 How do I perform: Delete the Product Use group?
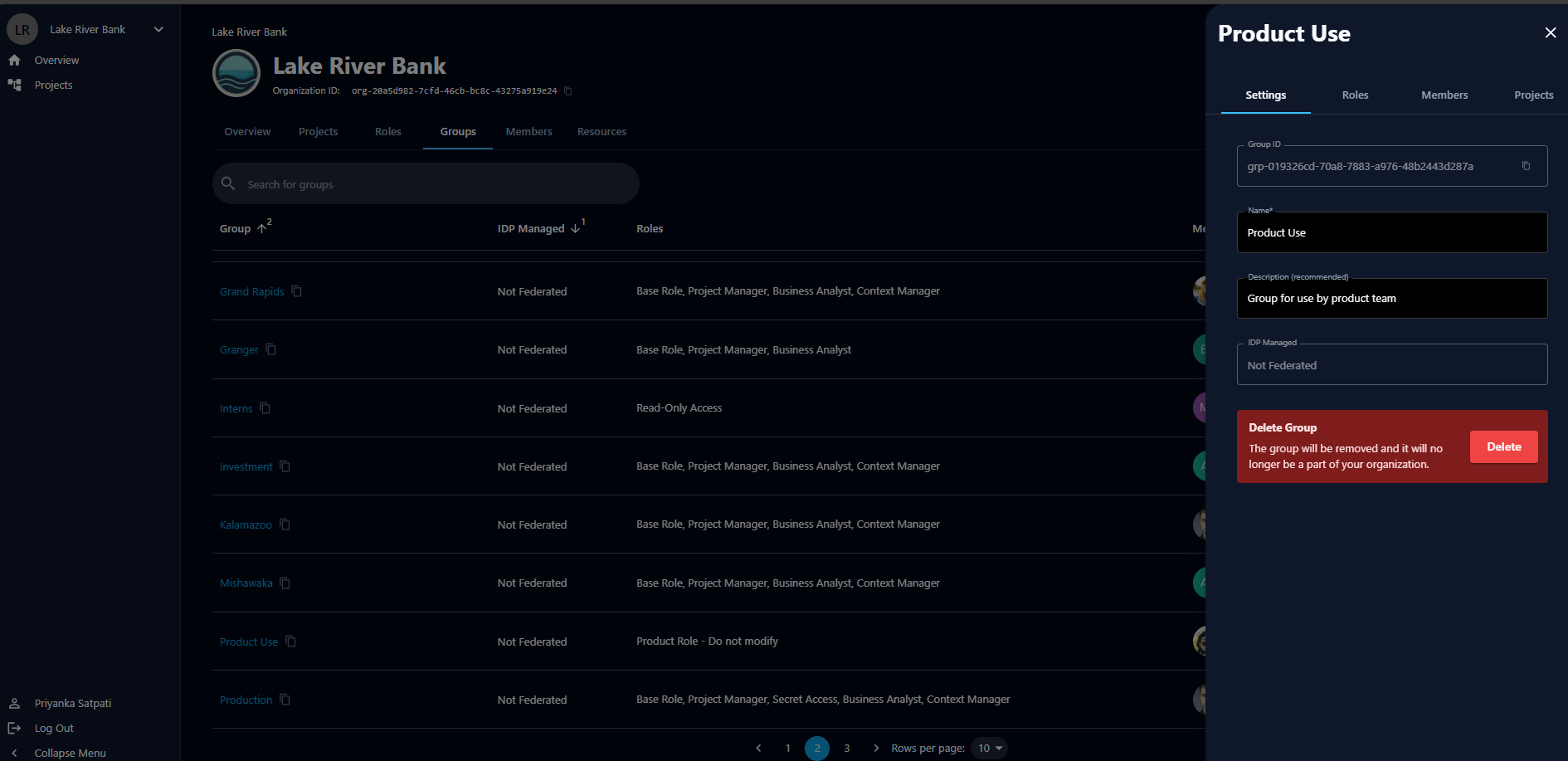tap(1503, 446)
